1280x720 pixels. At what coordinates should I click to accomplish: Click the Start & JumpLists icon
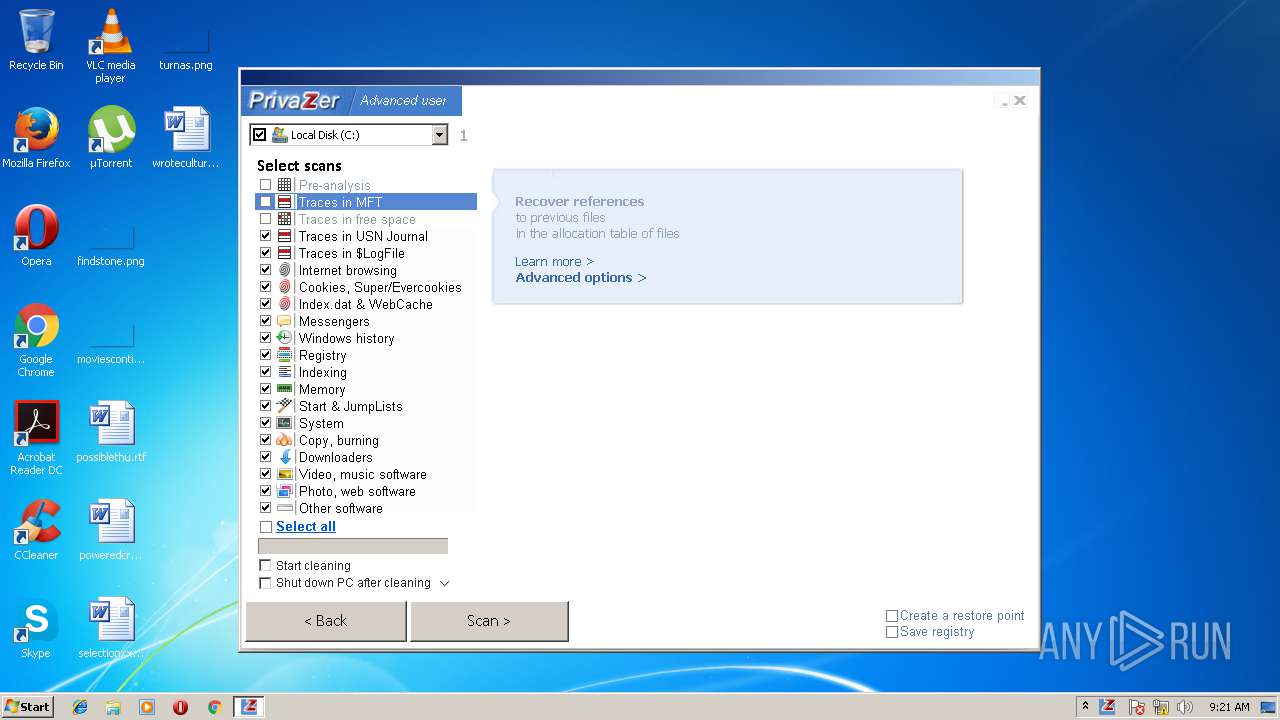(284, 406)
